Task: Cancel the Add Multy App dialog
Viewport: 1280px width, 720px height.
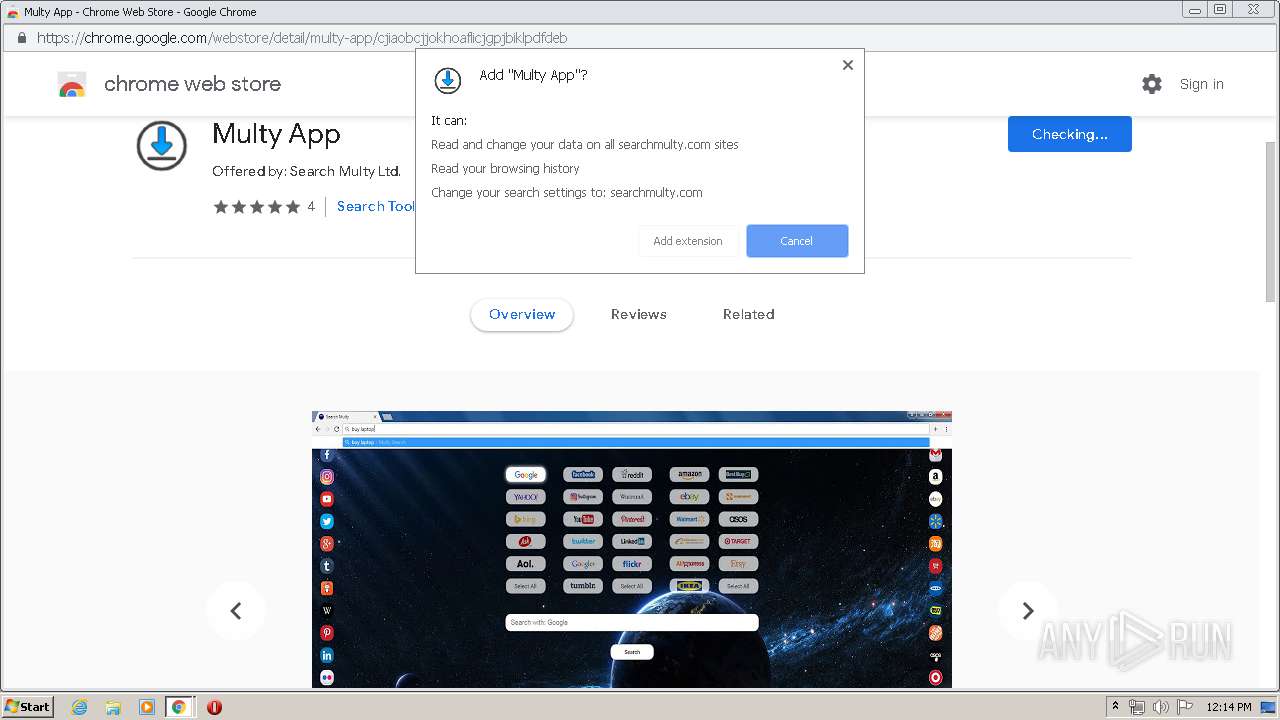Action: pyautogui.click(x=797, y=241)
